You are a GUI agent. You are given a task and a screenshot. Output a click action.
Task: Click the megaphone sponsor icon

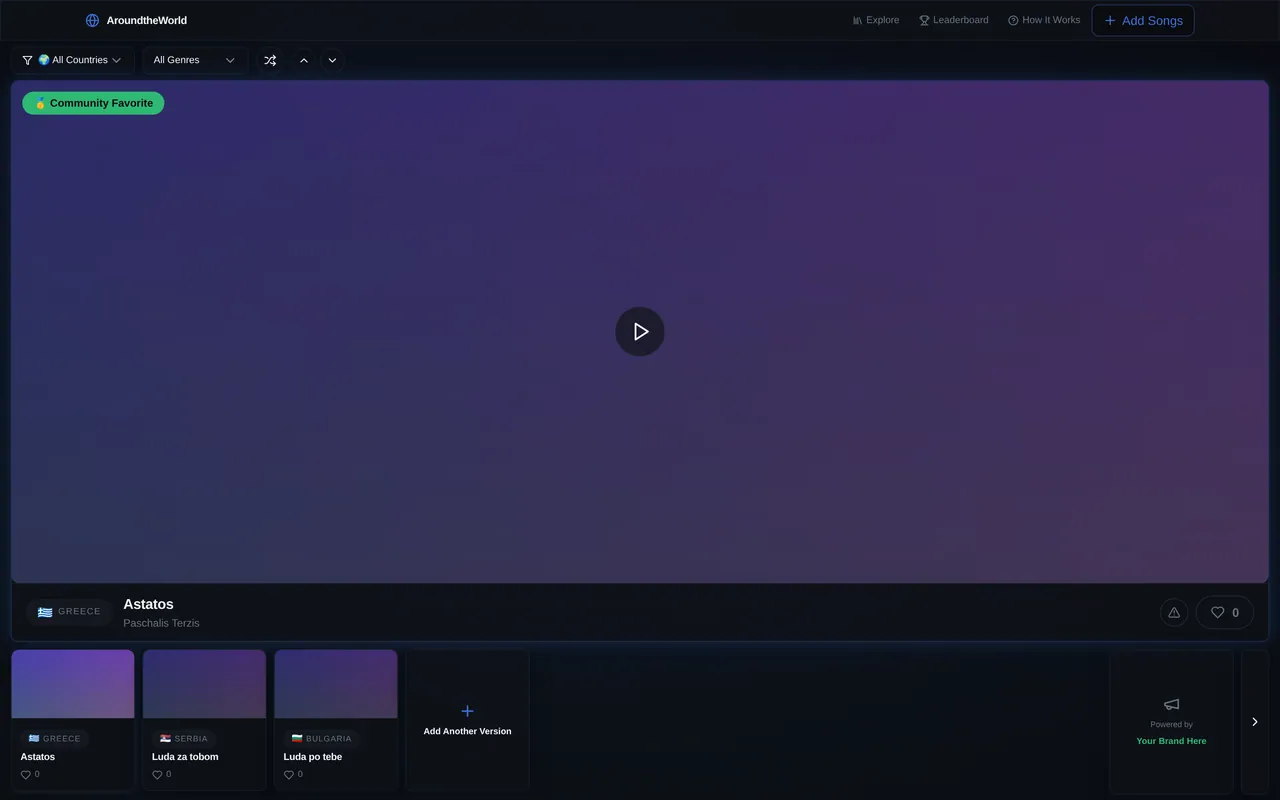pyautogui.click(x=1172, y=705)
